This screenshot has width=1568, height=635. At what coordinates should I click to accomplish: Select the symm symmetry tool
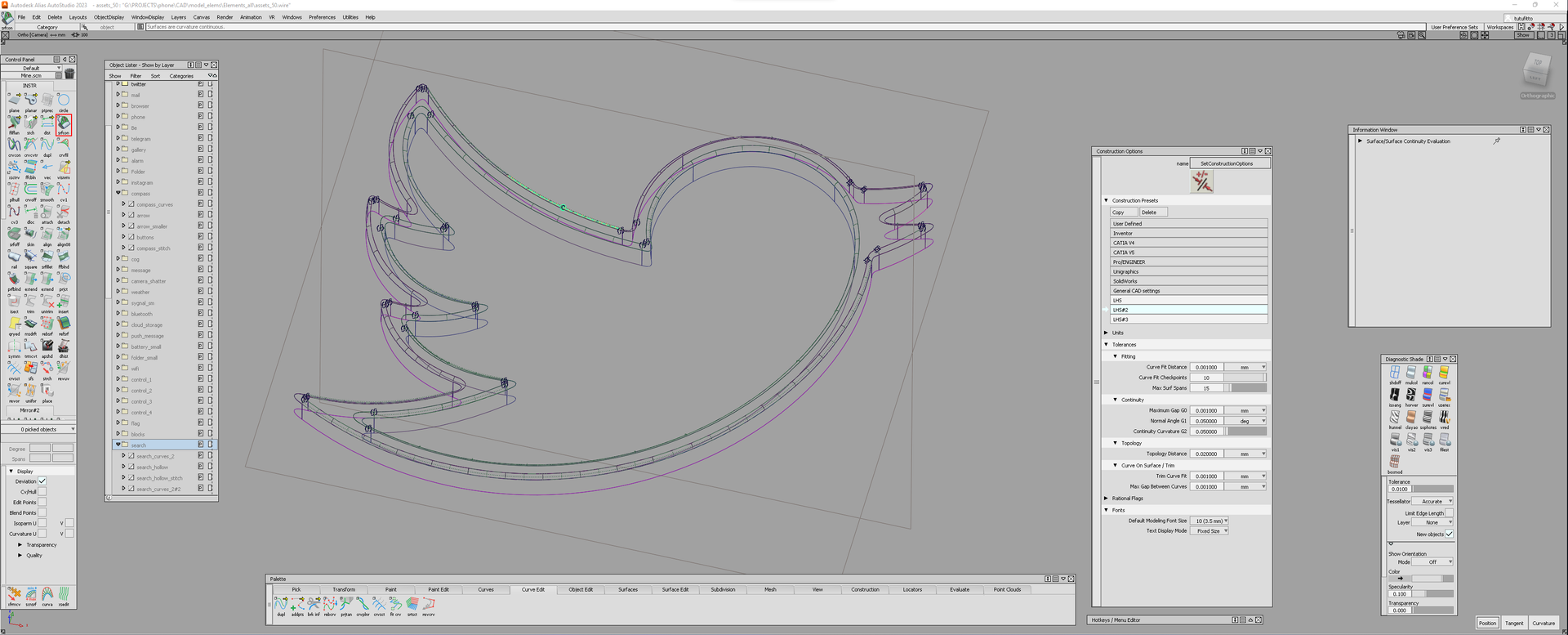click(14, 347)
